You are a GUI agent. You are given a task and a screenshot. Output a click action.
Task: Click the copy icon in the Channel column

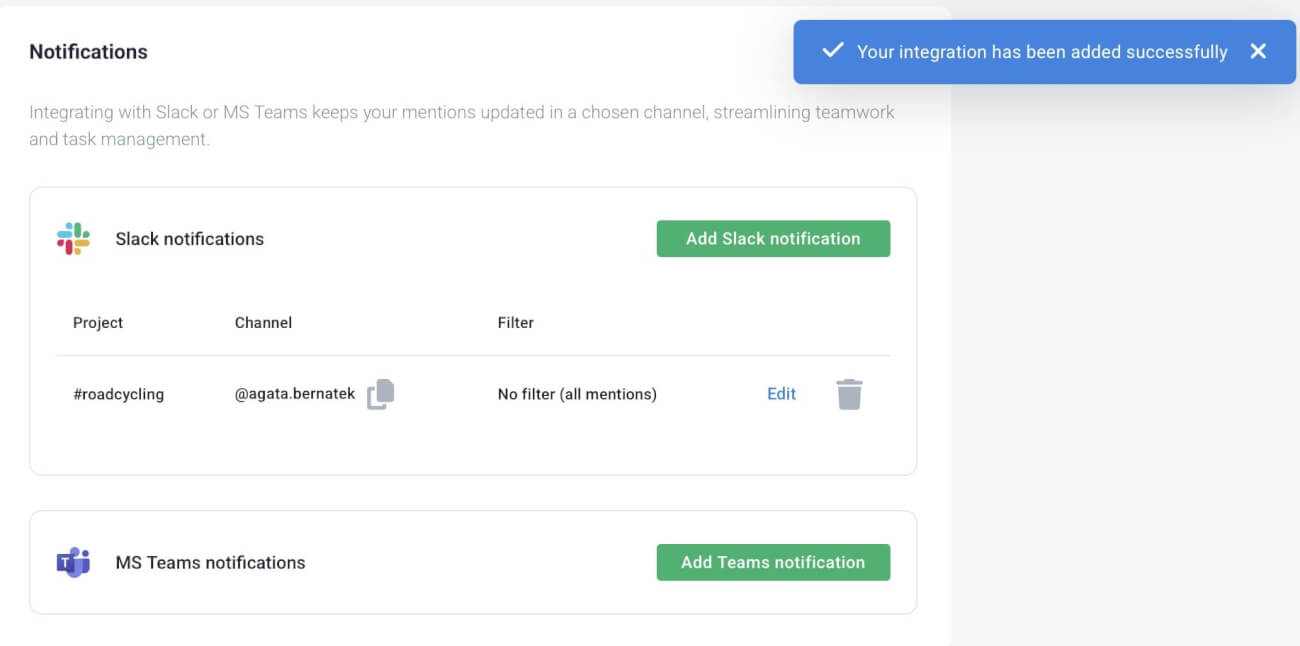(381, 394)
